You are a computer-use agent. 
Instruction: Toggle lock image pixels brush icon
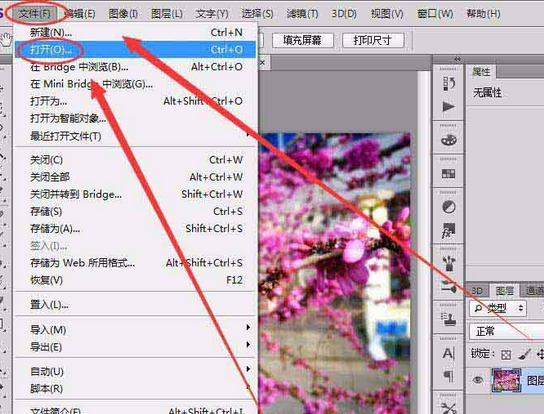click(x=524, y=354)
